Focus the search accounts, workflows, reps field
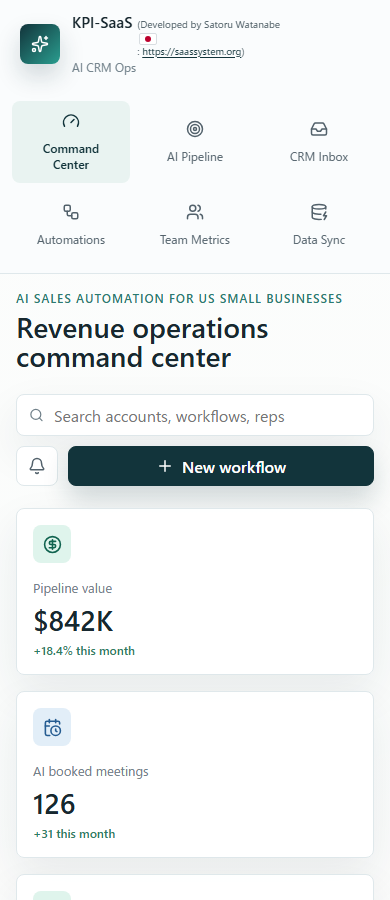The image size is (390, 900). coord(195,415)
